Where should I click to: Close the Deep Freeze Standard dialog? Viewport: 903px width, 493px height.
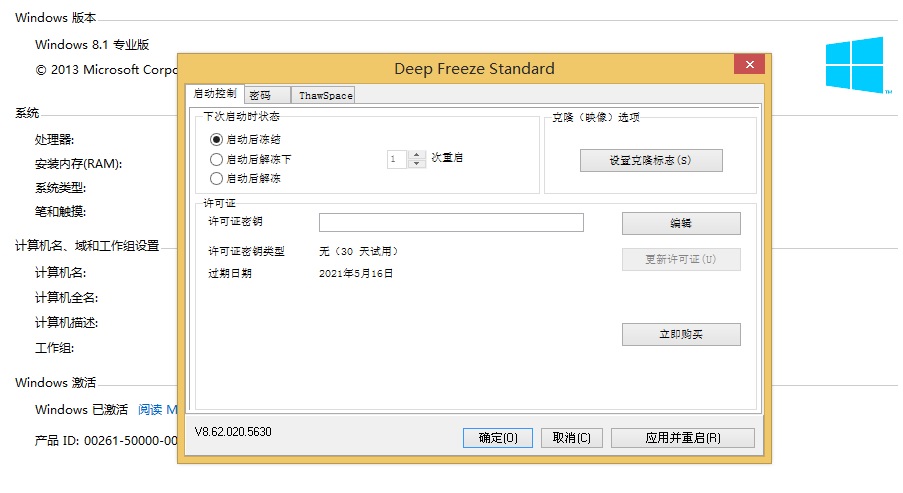(749, 65)
